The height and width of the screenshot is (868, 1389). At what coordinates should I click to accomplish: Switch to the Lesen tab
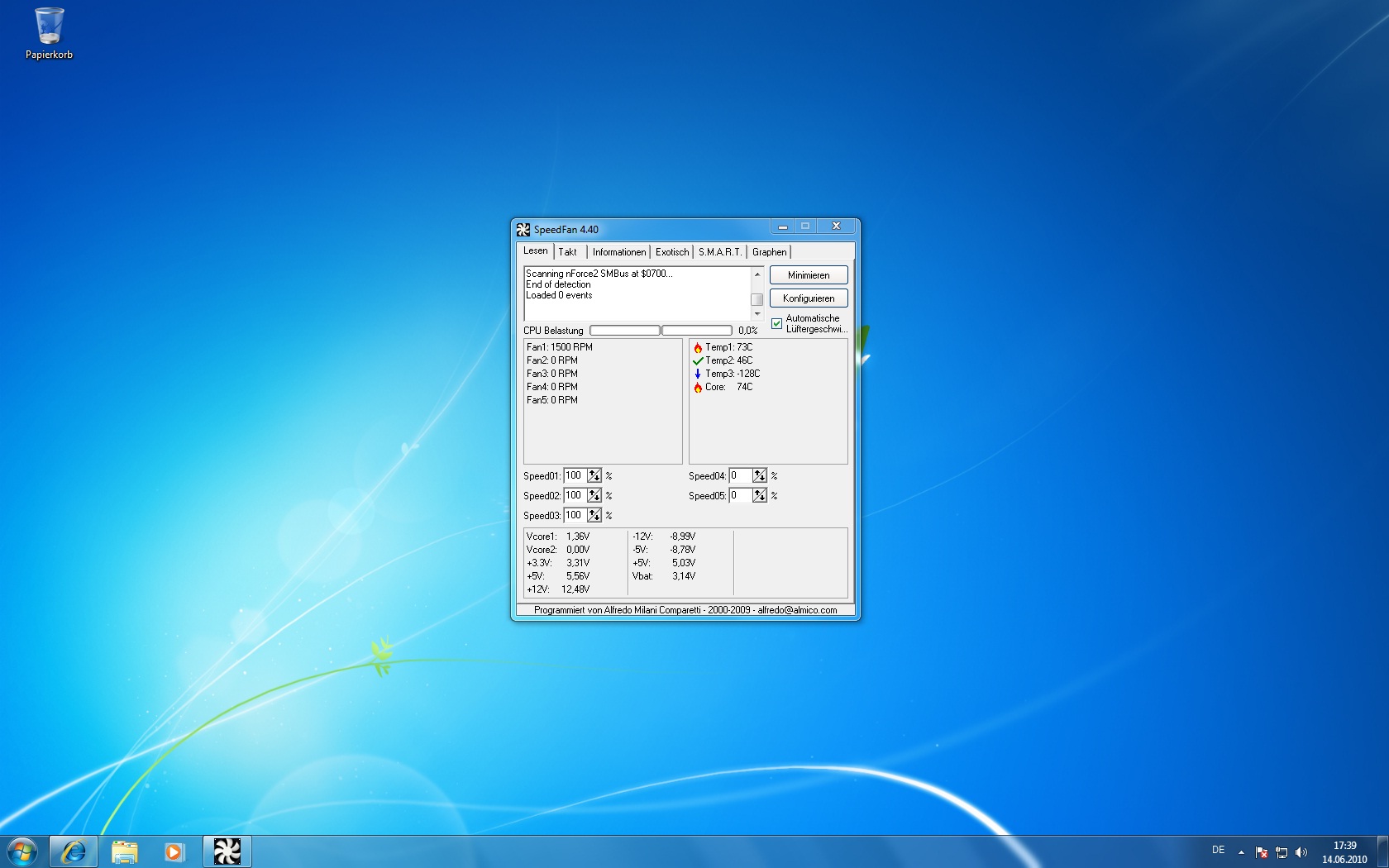(x=535, y=250)
